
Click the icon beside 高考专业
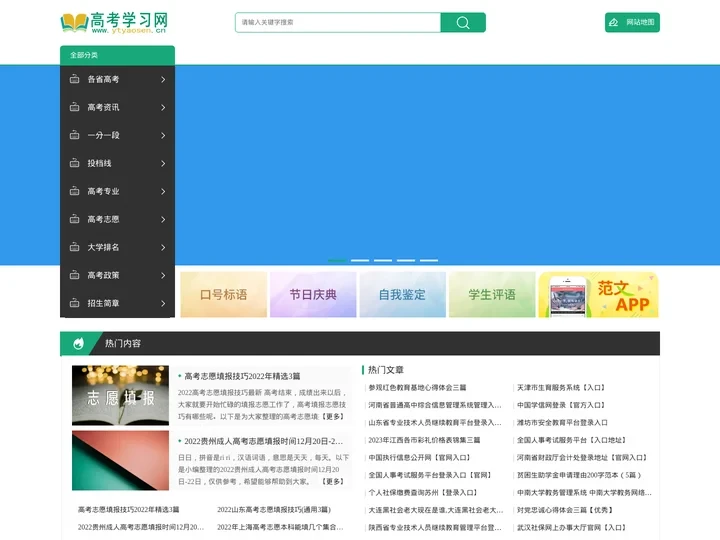[74, 191]
